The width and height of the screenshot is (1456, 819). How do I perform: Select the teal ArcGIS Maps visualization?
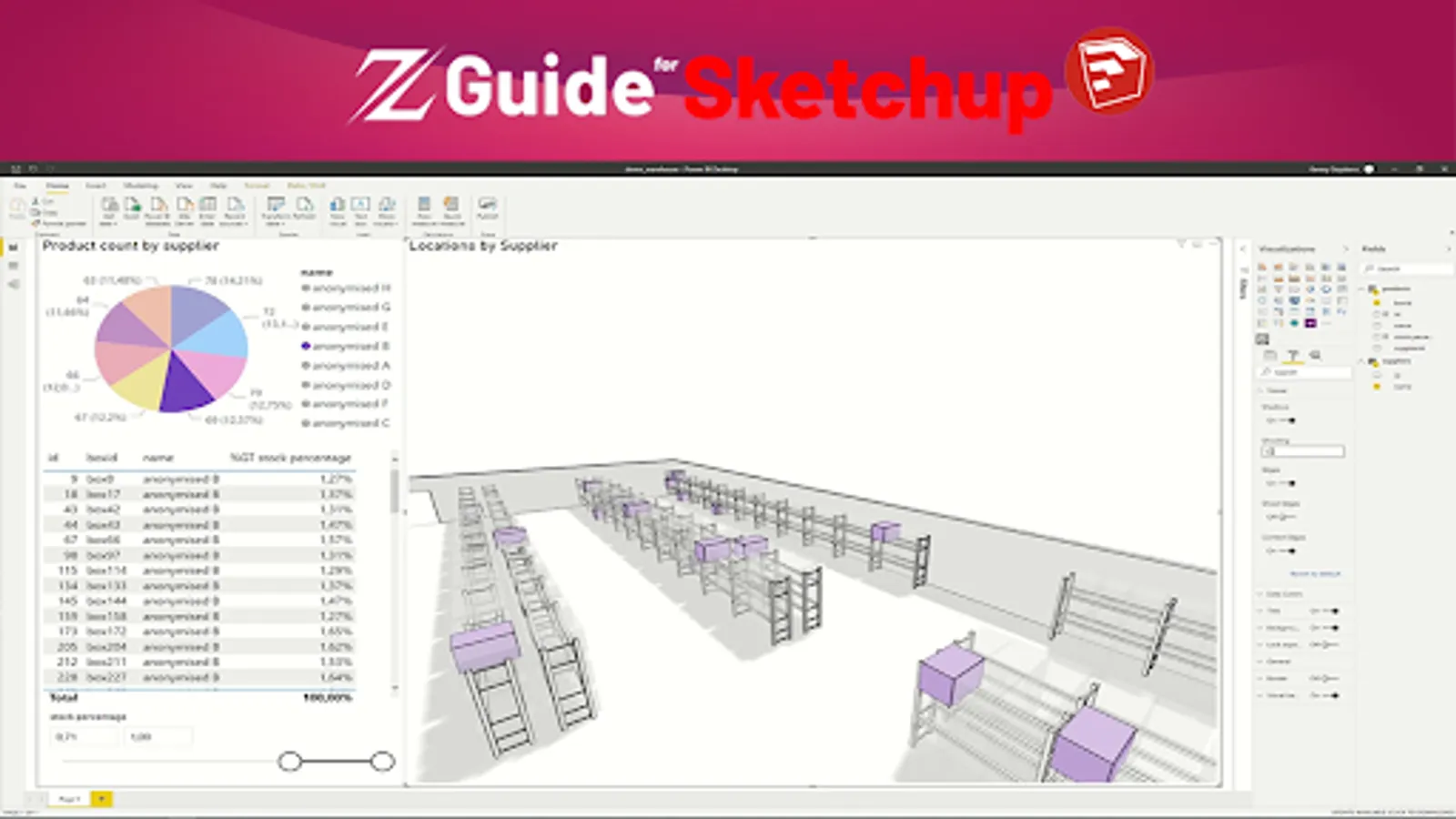(1294, 323)
